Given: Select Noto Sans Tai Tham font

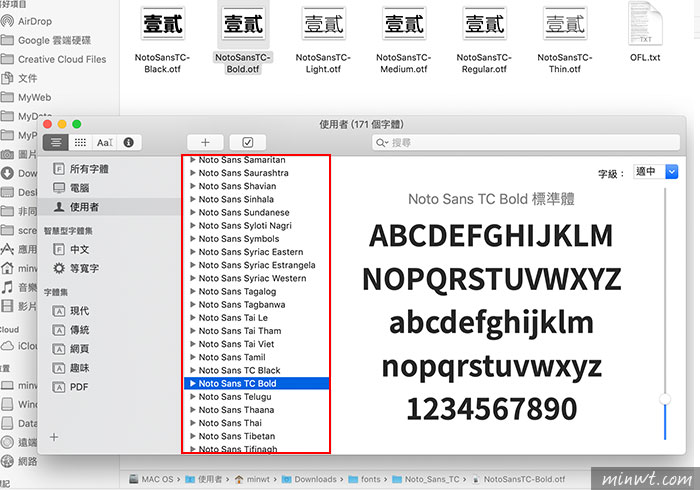Looking at the screenshot, I should 240,331.
